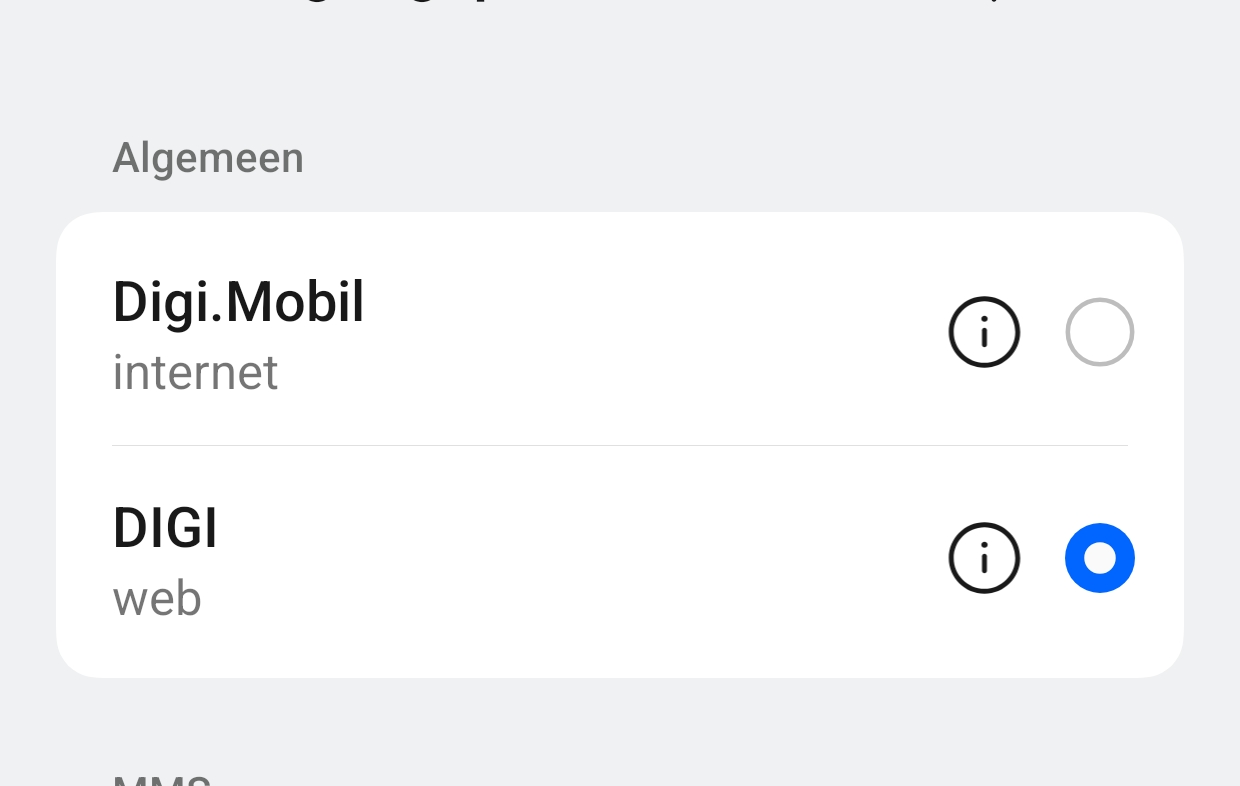Click the selected DIGI radio button
1240x786 pixels.
(1099, 558)
